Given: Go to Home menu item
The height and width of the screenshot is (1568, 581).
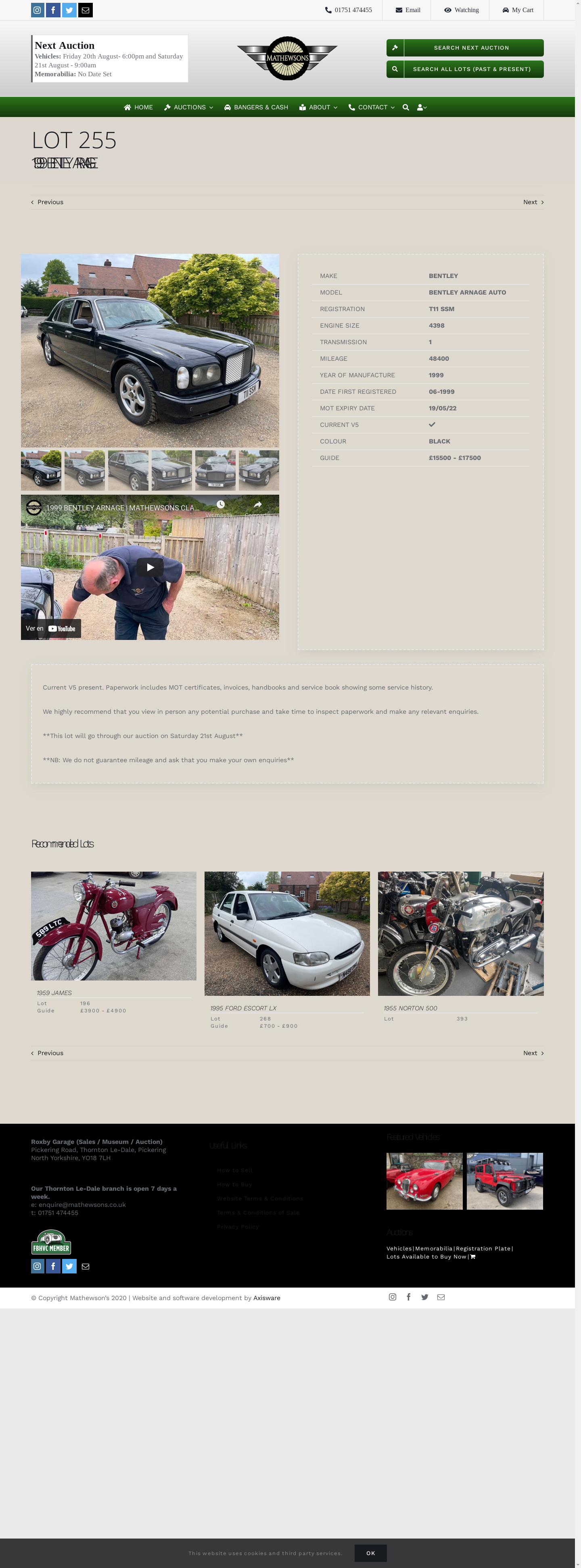Looking at the screenshot, I should pyautogui.click(x=138, y=107).
